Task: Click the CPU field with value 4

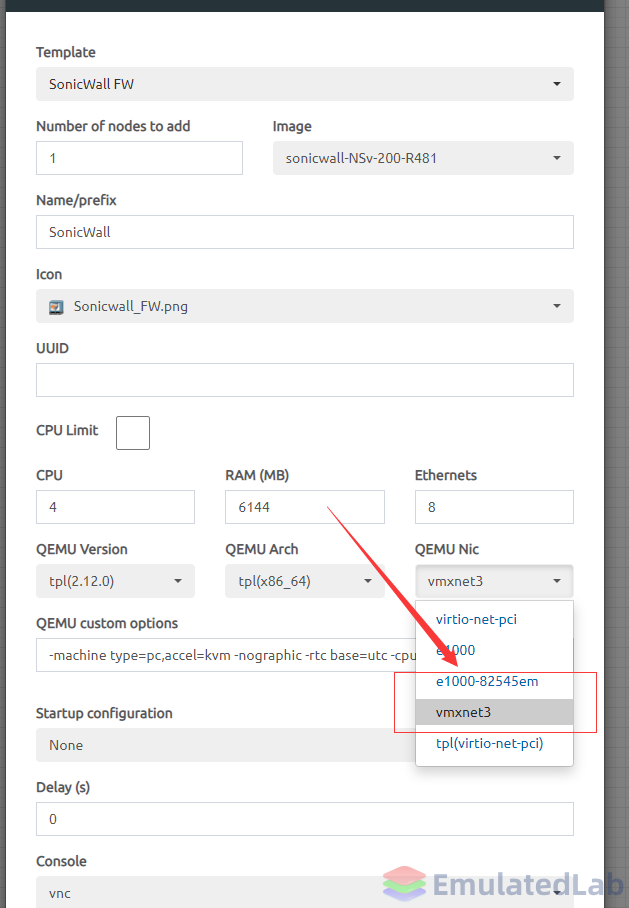Action: [115, 507]
